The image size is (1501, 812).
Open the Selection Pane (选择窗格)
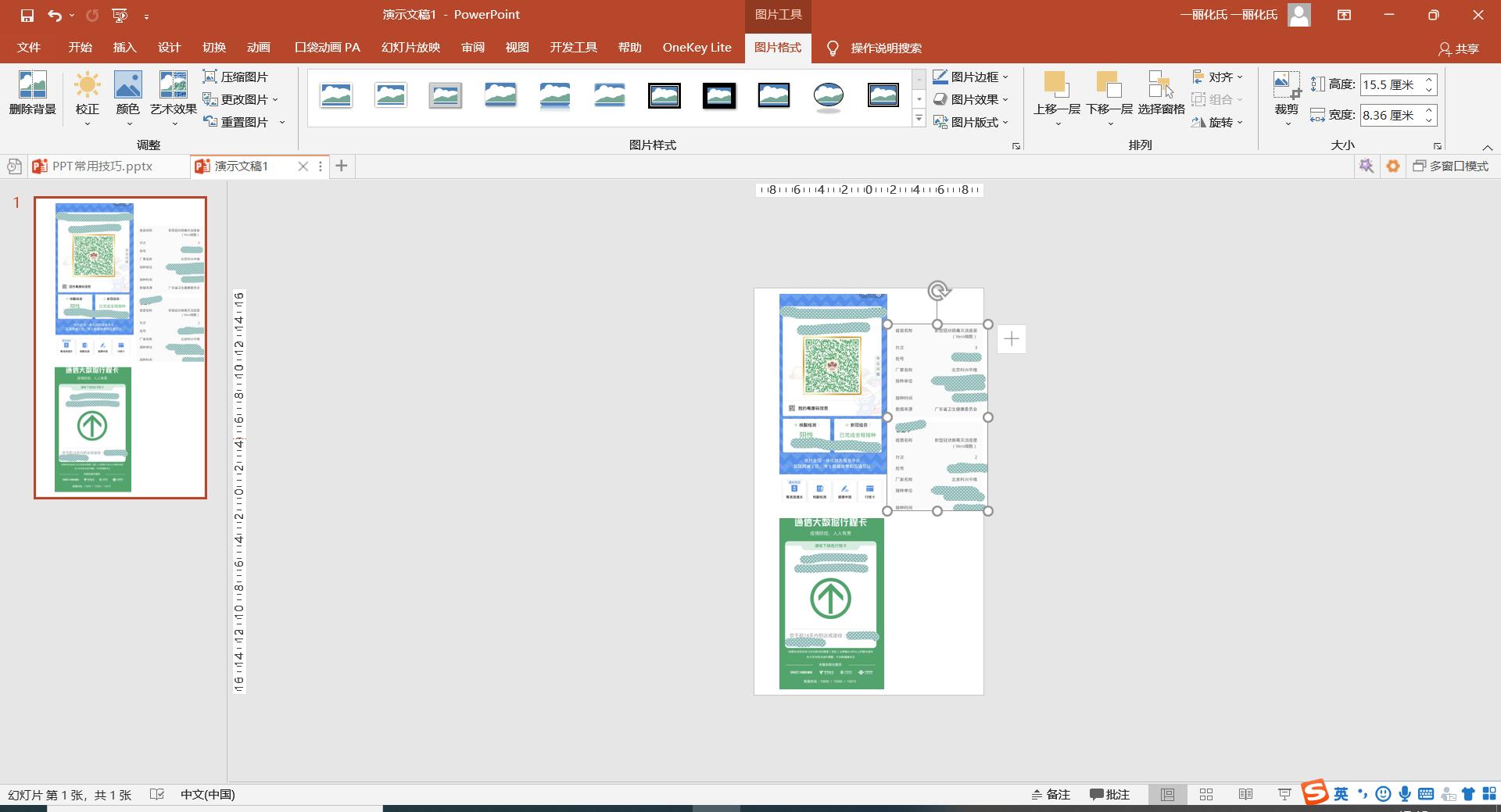1161,86
